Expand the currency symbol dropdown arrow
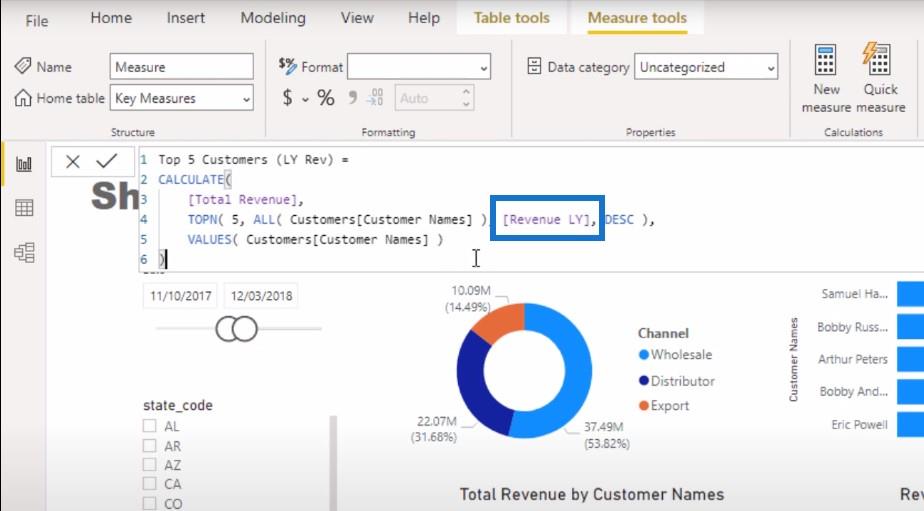The width and height of the screenshot is (924, 511). [x=305, y=99]
